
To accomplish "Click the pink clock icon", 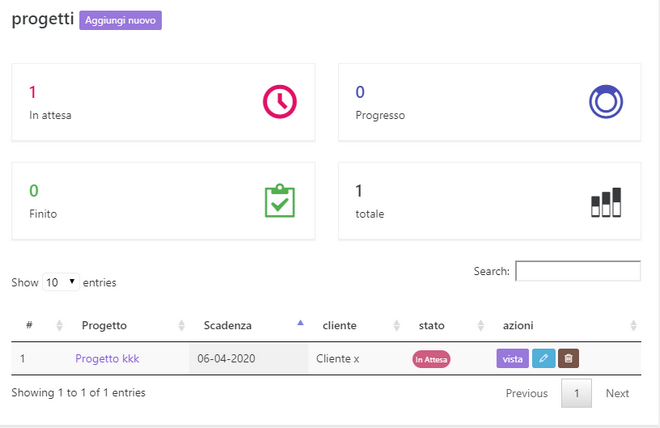I will [280, 102].
